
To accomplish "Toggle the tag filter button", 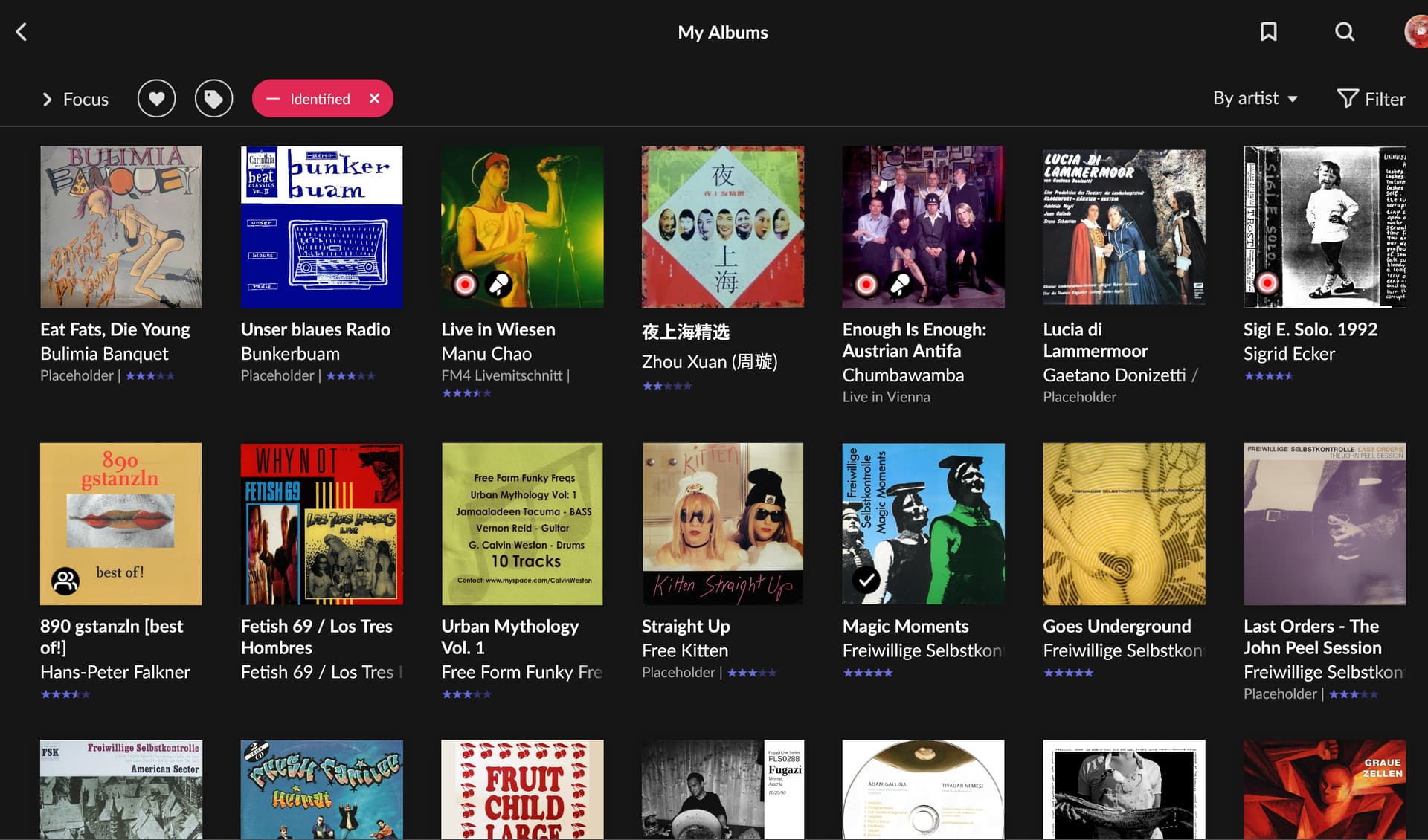I will tap(213, 99).
